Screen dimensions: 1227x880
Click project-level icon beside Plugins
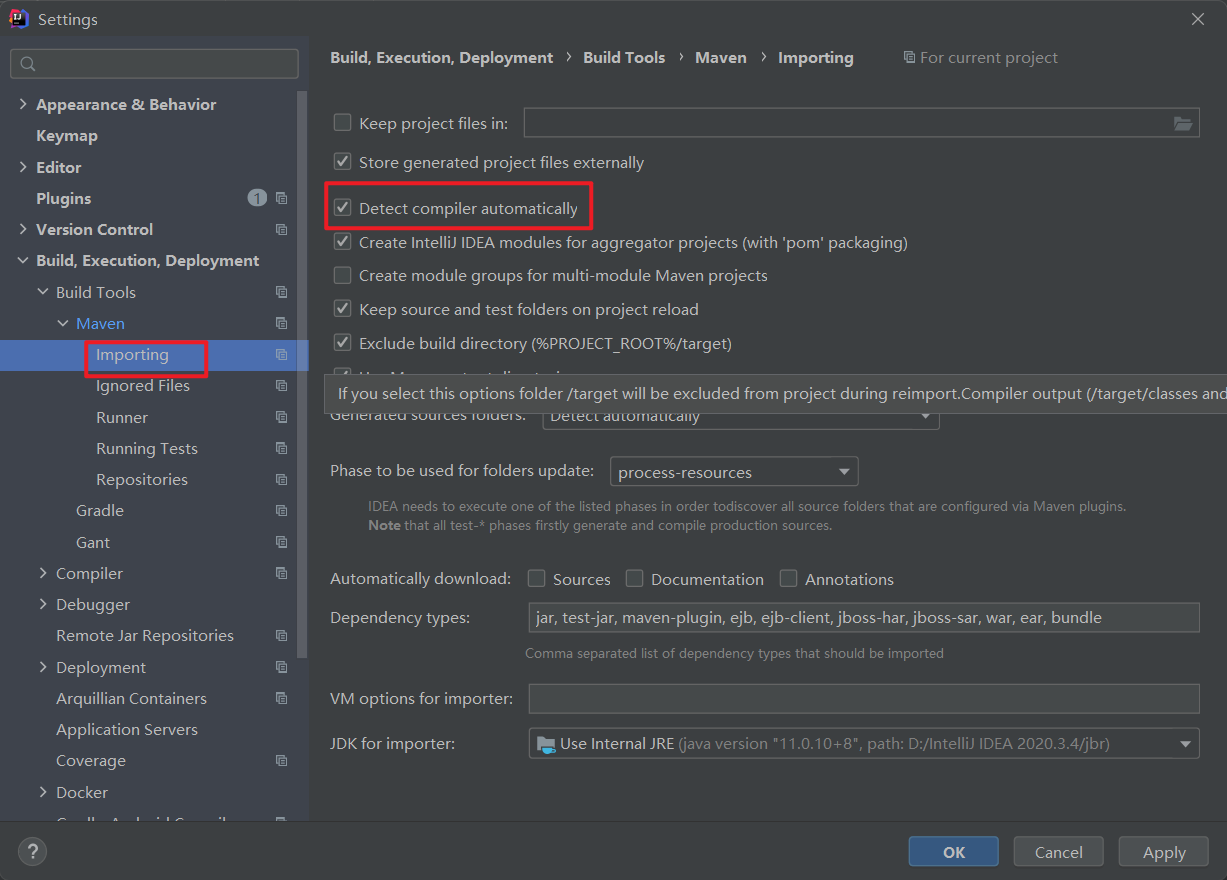[281, 198]
